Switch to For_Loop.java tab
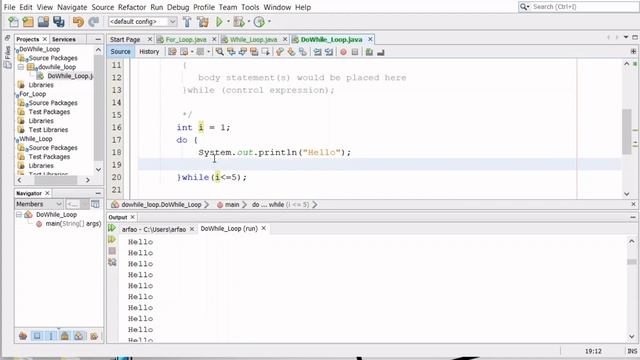 point(186,39)
